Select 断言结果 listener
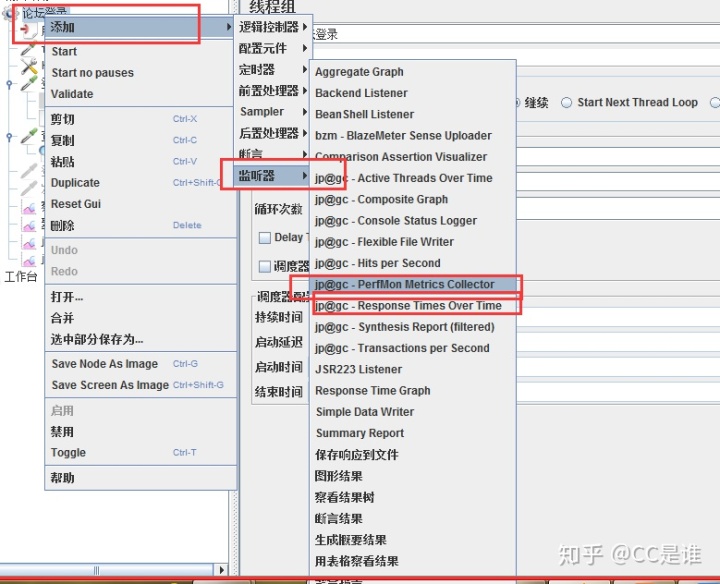 click(x=413, y=518)
